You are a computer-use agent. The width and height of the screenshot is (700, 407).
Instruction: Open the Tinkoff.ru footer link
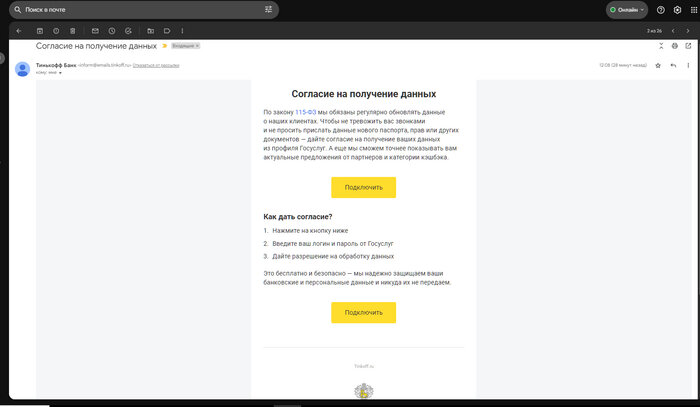(x=364, y=366)
